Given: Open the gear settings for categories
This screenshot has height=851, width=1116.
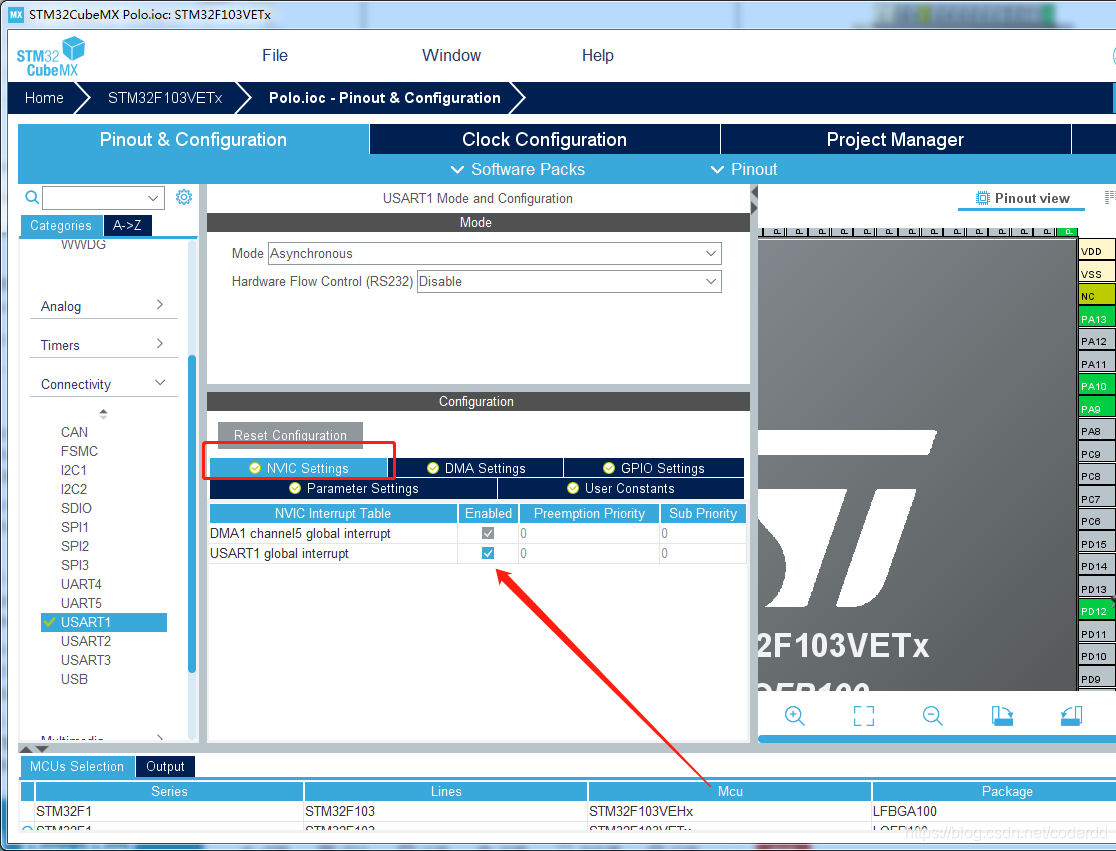Looking at the screenshot, I should tap(184, 197).
